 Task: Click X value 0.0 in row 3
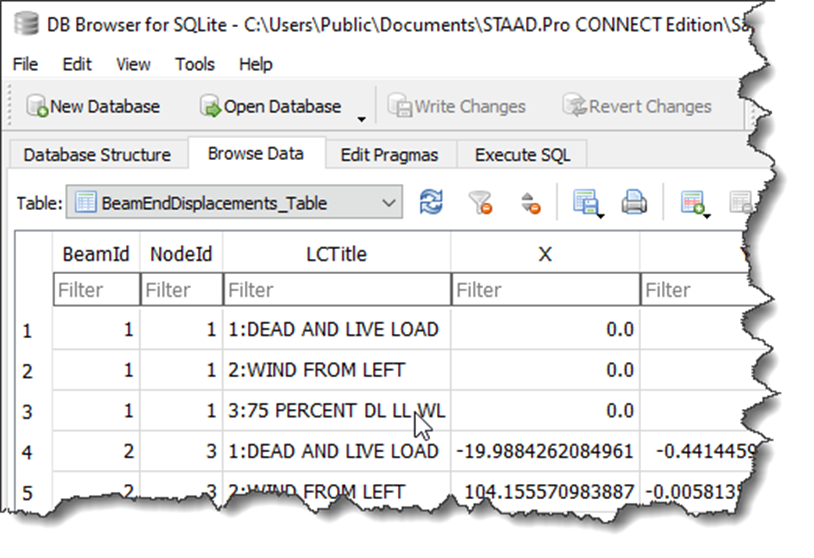[x=545, y=411]
